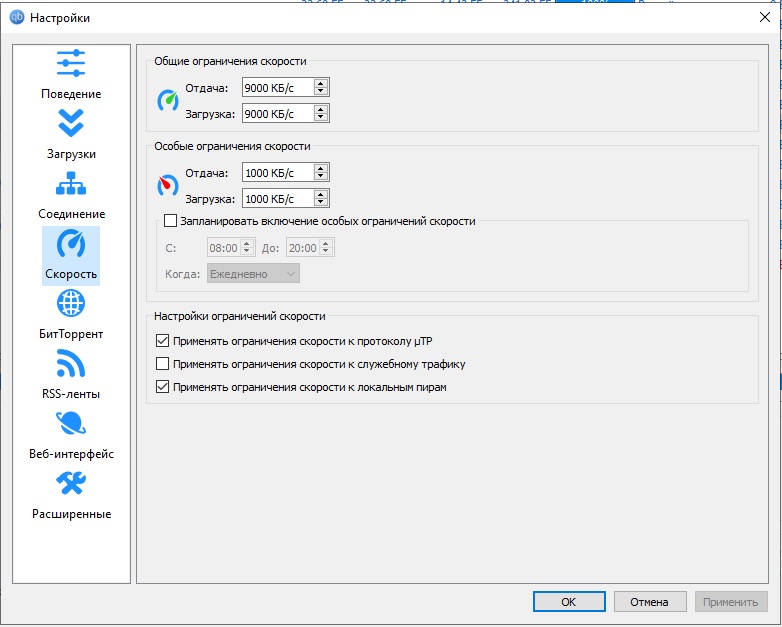782x627 pixels.
Task: Click the RSS-ленты tab label
Action: [71, 394]
